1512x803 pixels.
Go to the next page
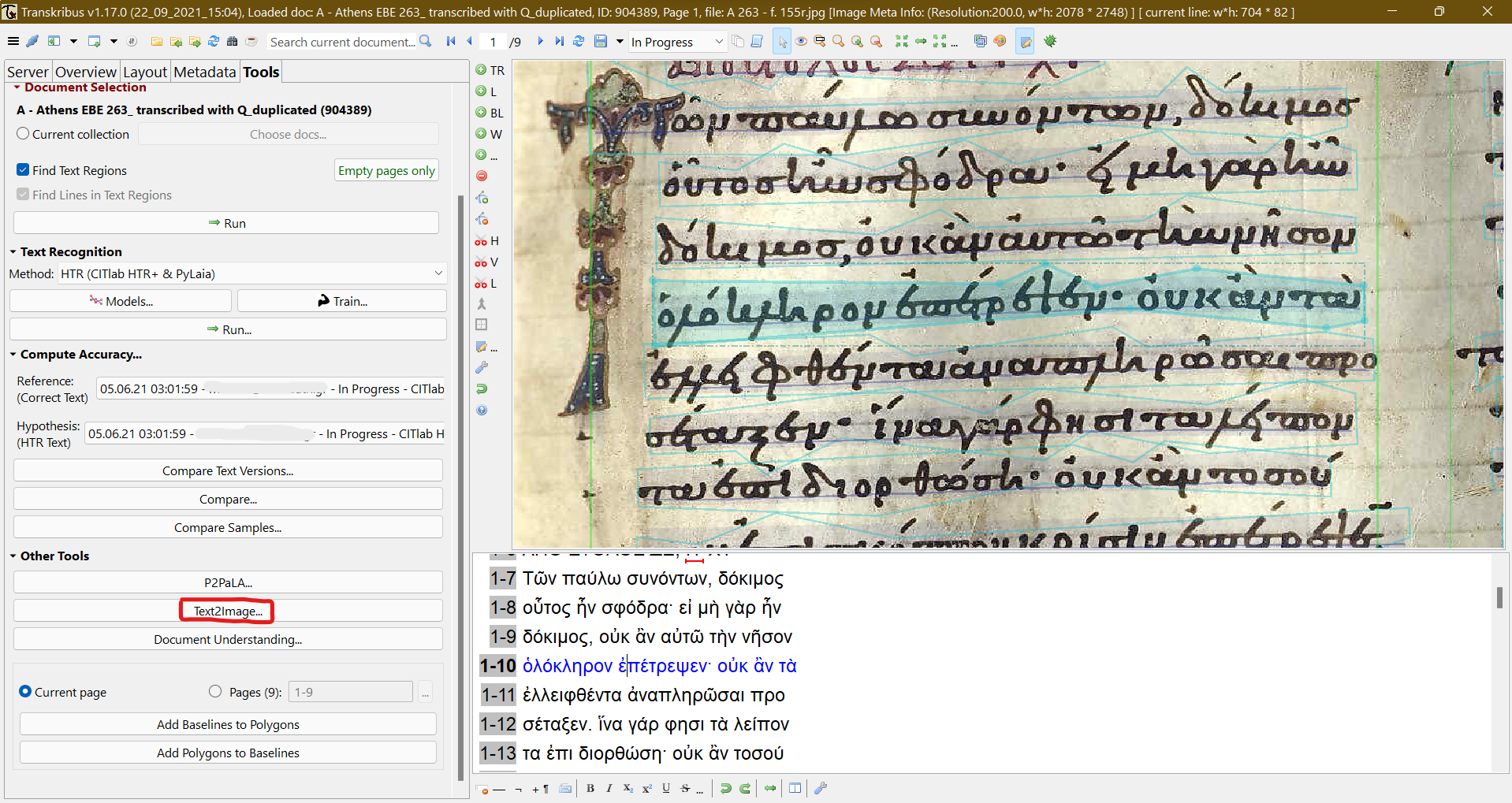pos(540,41)
